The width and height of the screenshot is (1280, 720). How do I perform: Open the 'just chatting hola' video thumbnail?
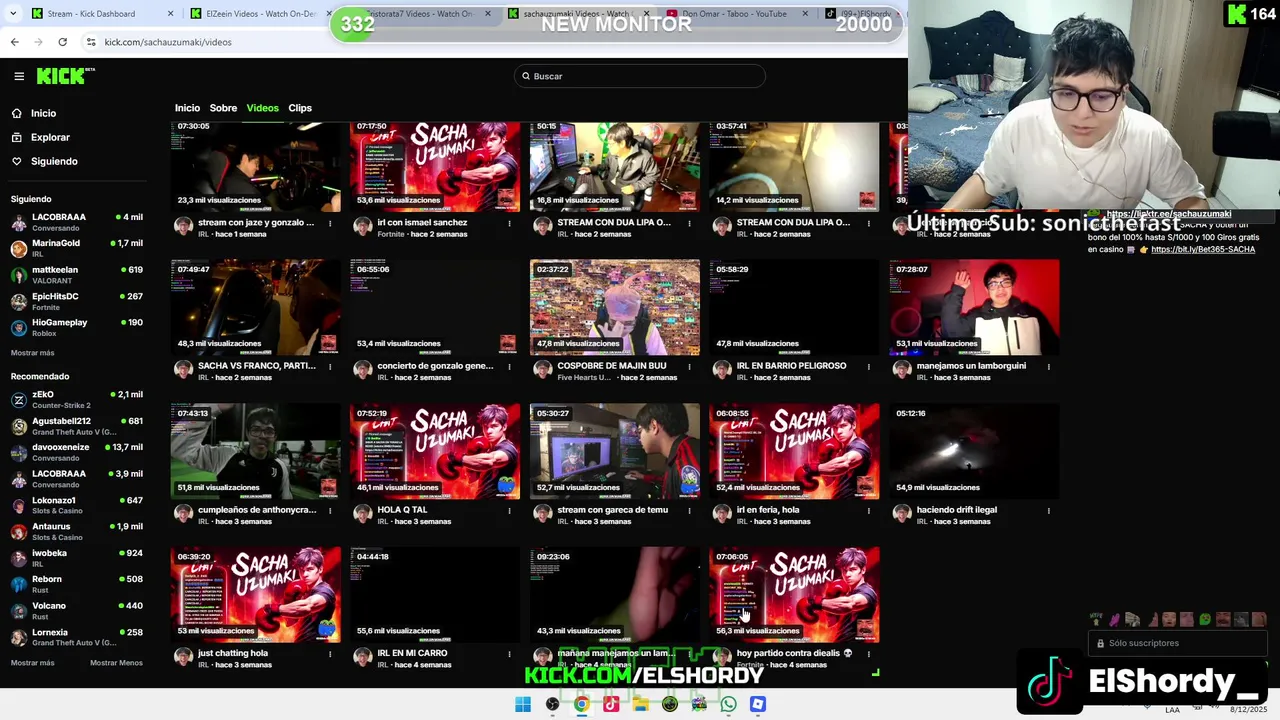[255, 594]
